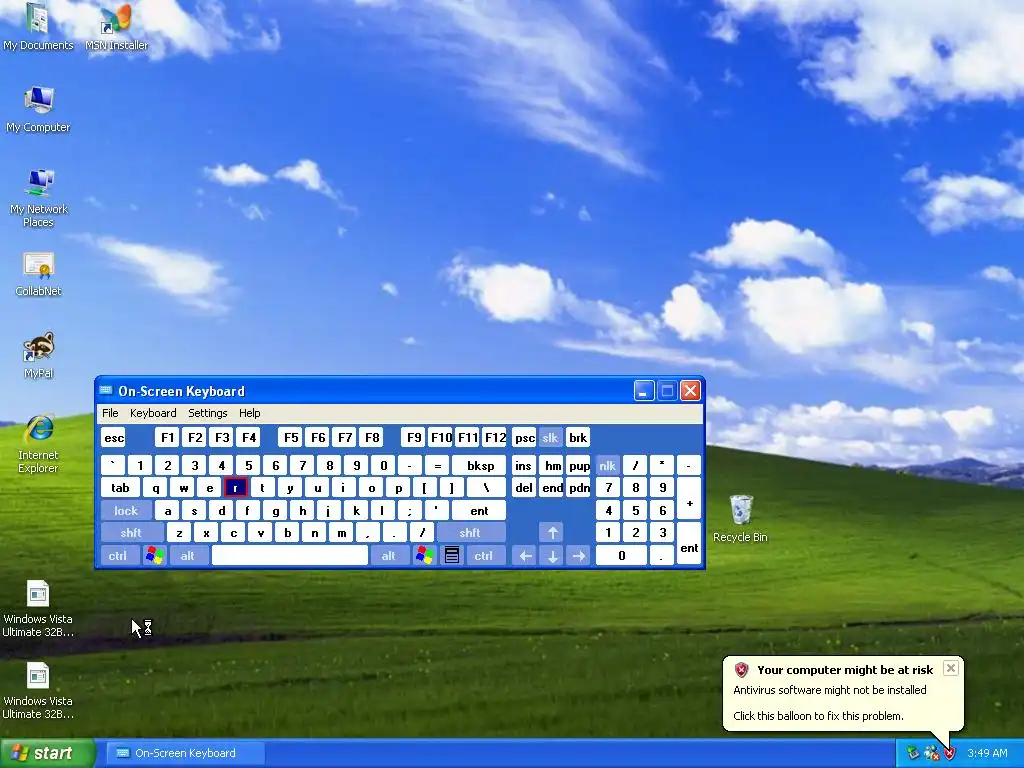Click the del key
Image resolution: width=1024 pixels, height=768 pixels.
(x=524, y=488)
